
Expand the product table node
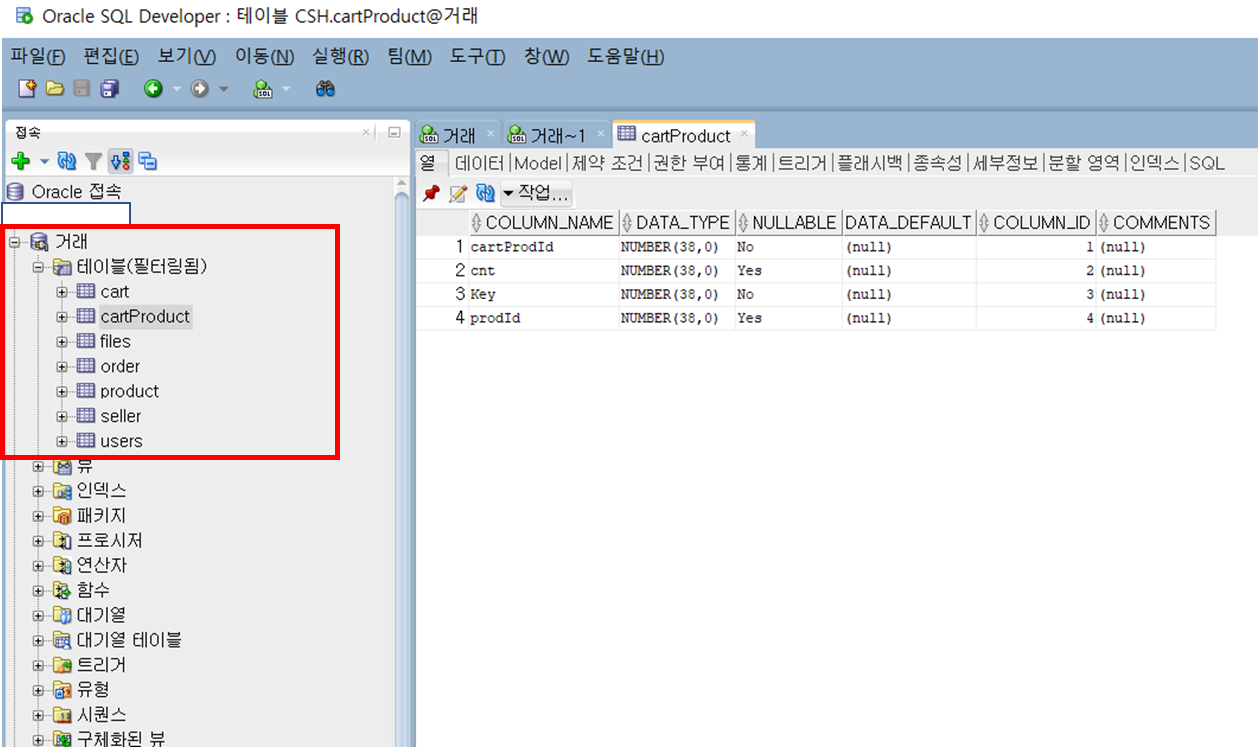coord(62,391)
